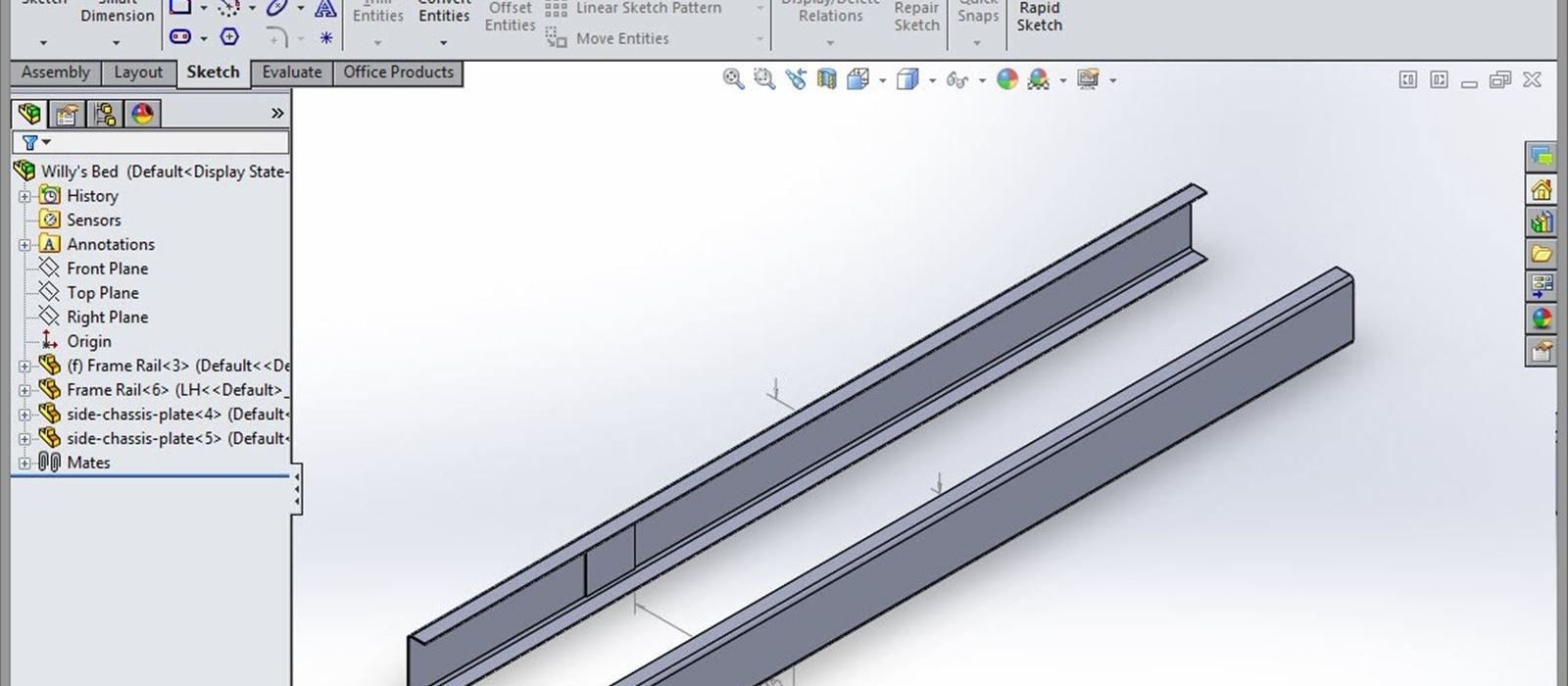Click Convert Entities button
The width and height of the screenshot is (1568, 686).
(x=444, y=12)
